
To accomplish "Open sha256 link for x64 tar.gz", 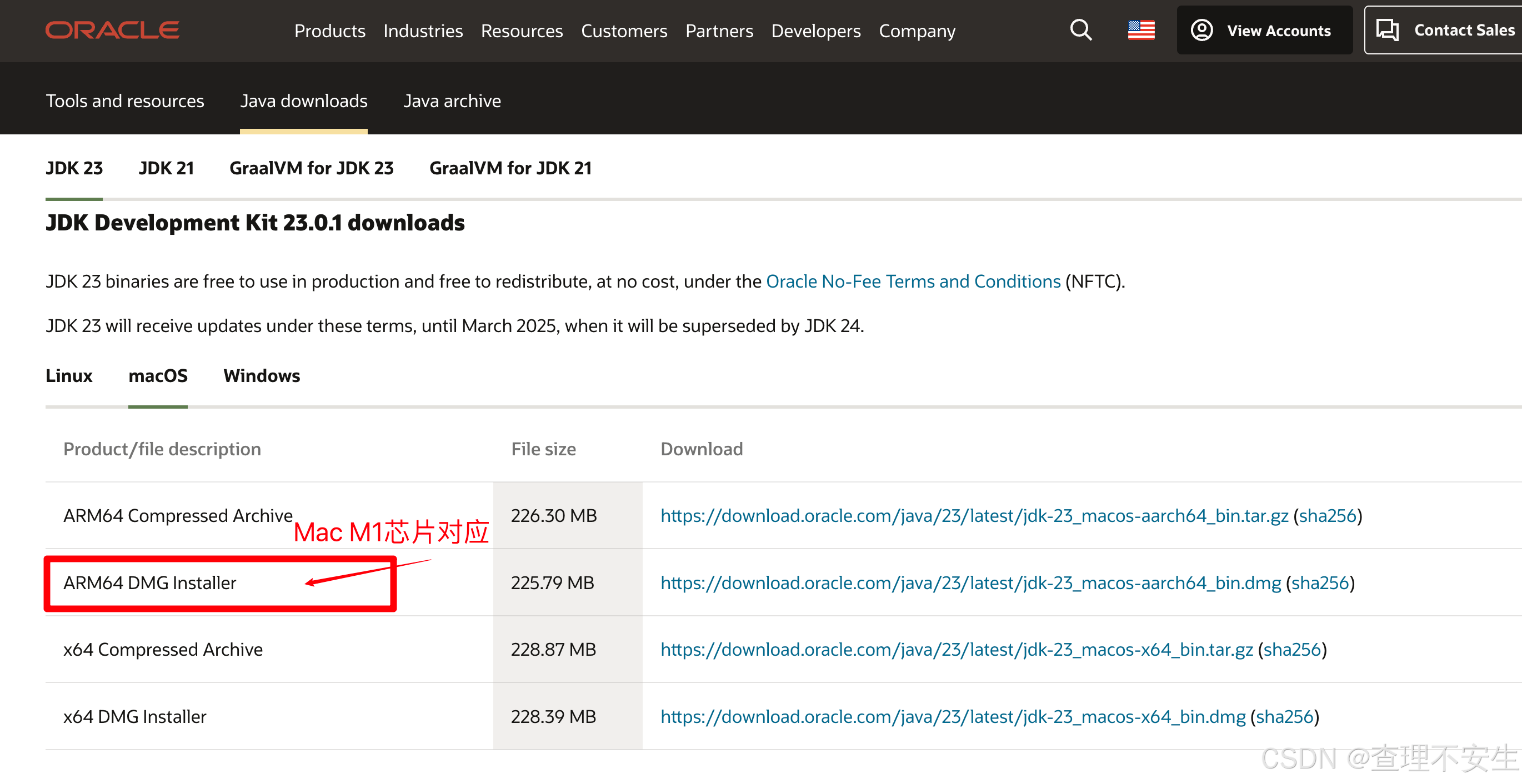I will point(1292,649).
